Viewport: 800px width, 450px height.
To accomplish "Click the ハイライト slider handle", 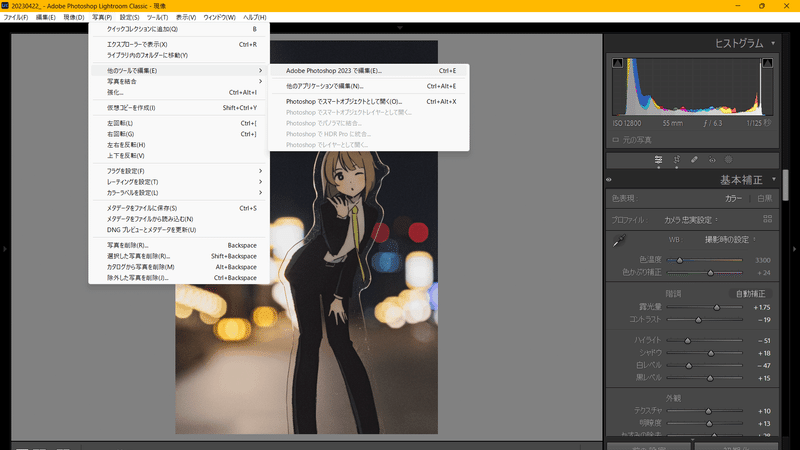I will pyautogui.click(x=687, y=340).
